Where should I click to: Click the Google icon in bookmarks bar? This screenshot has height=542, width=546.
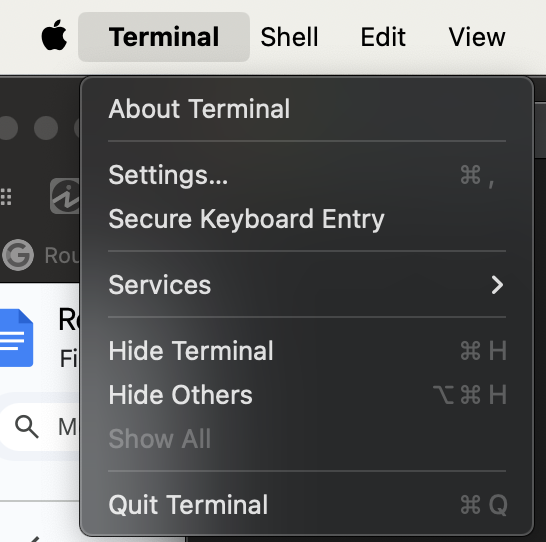pyautogui.click(x=18, y=255)
